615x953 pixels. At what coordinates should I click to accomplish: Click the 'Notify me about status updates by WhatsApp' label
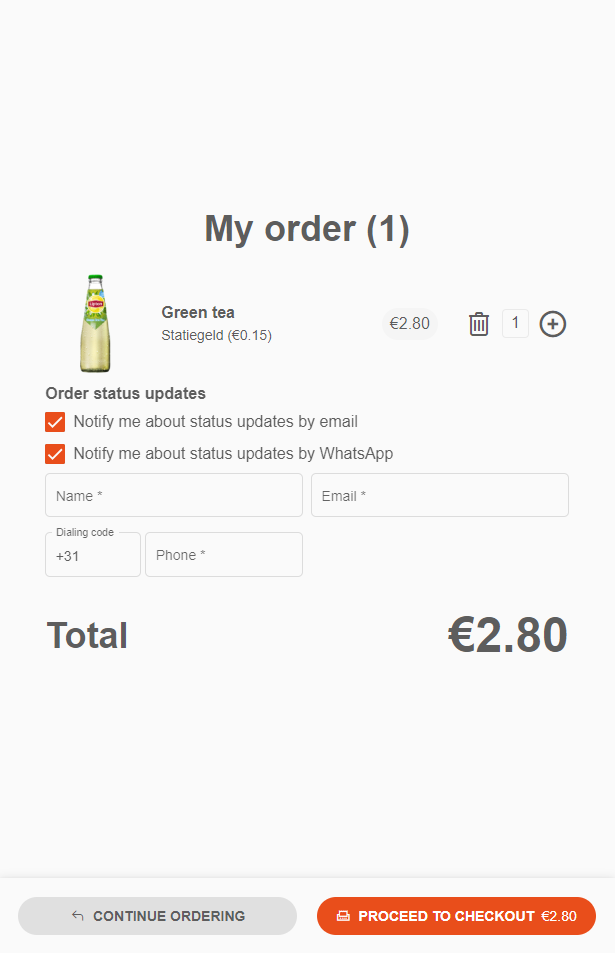tap(233, 453)
